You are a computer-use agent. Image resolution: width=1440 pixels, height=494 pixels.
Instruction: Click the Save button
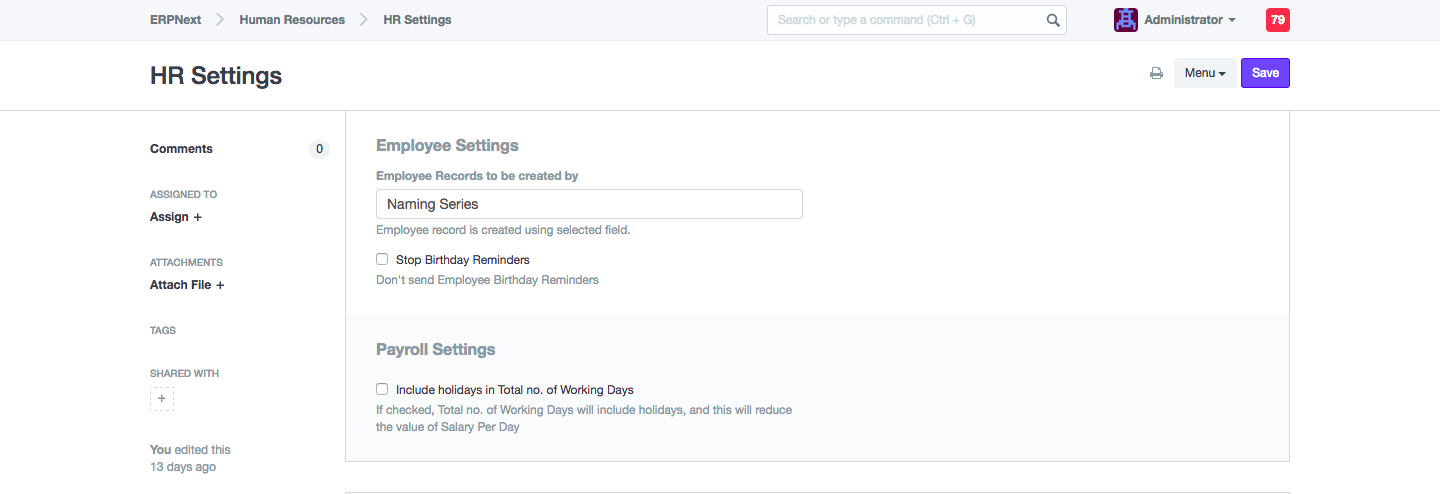pyautogui.click(x=1265, y=73)
